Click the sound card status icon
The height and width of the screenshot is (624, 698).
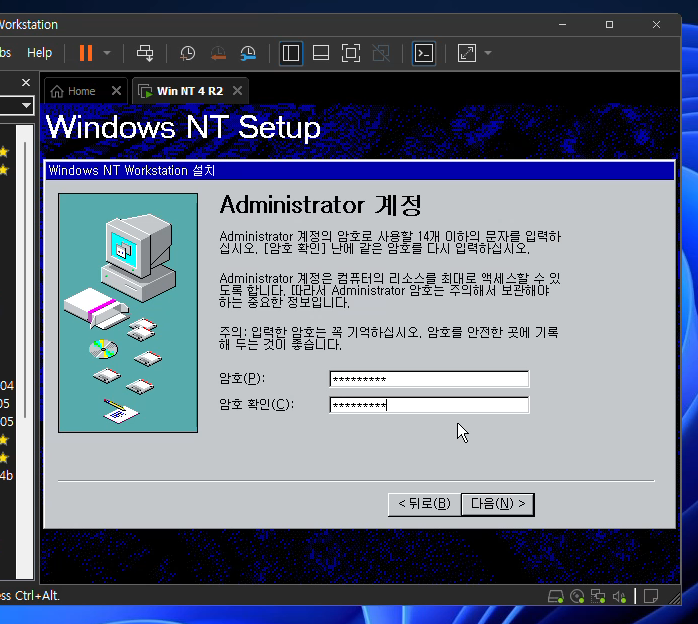[619, 596]
